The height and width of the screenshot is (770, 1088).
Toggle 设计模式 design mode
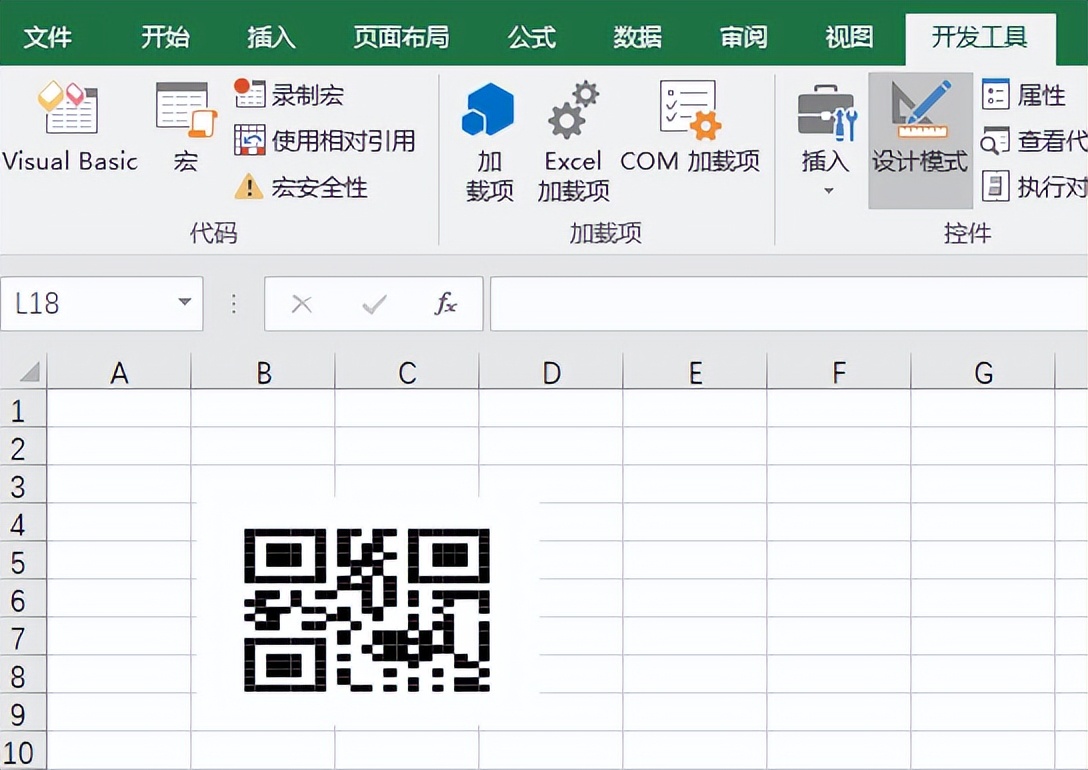click(920, 140)
